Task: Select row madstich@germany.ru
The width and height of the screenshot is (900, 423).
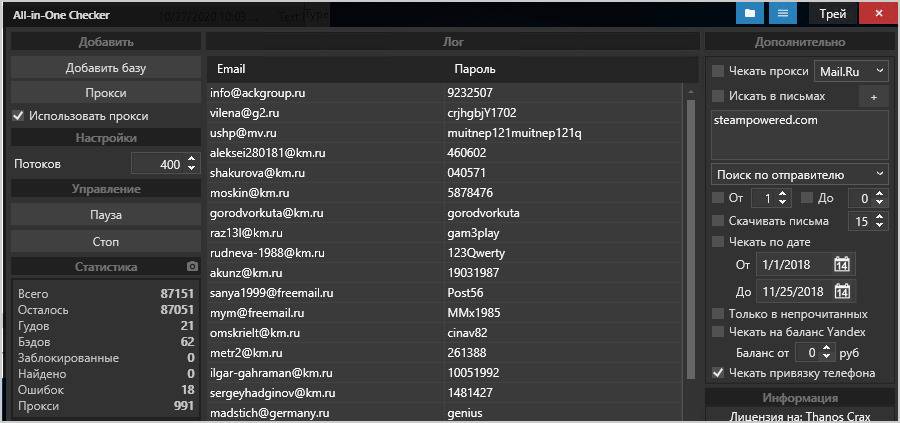Action: [444, 413]
